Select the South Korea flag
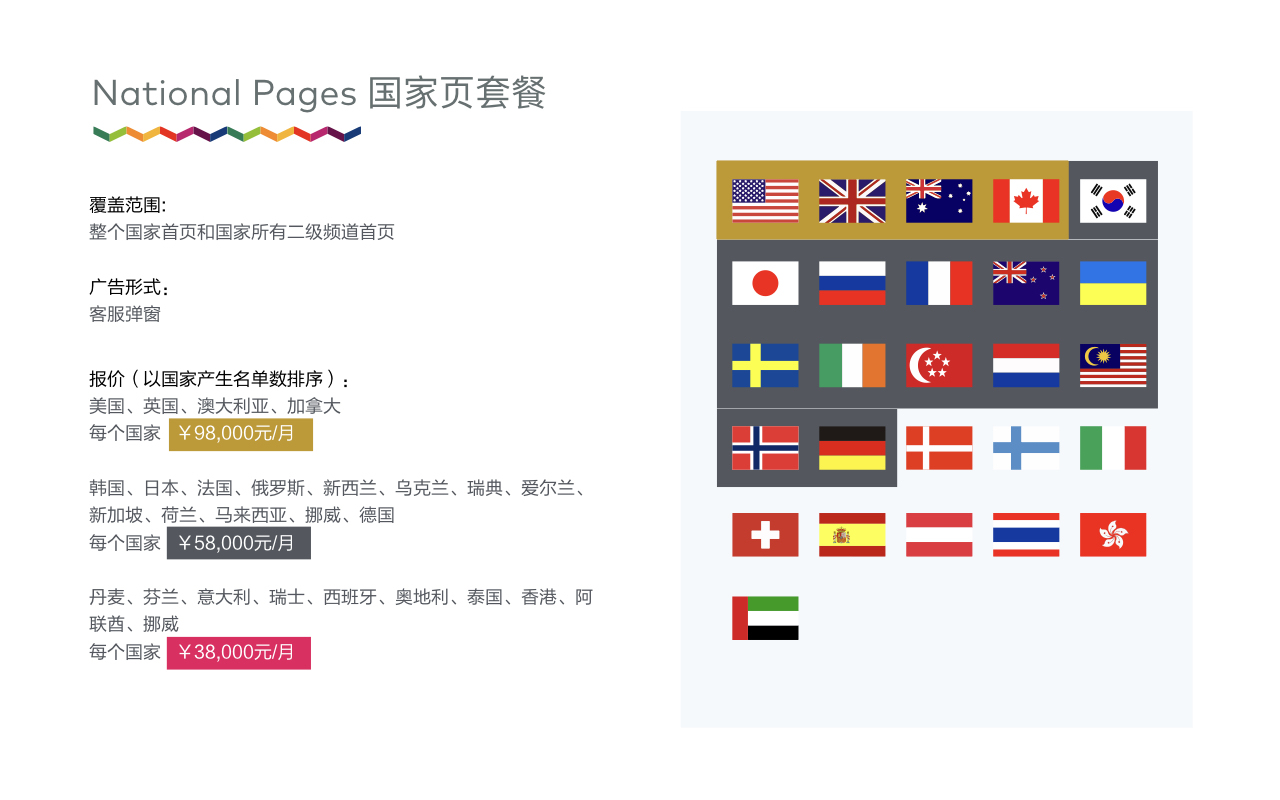 (x=1113, y=201)
